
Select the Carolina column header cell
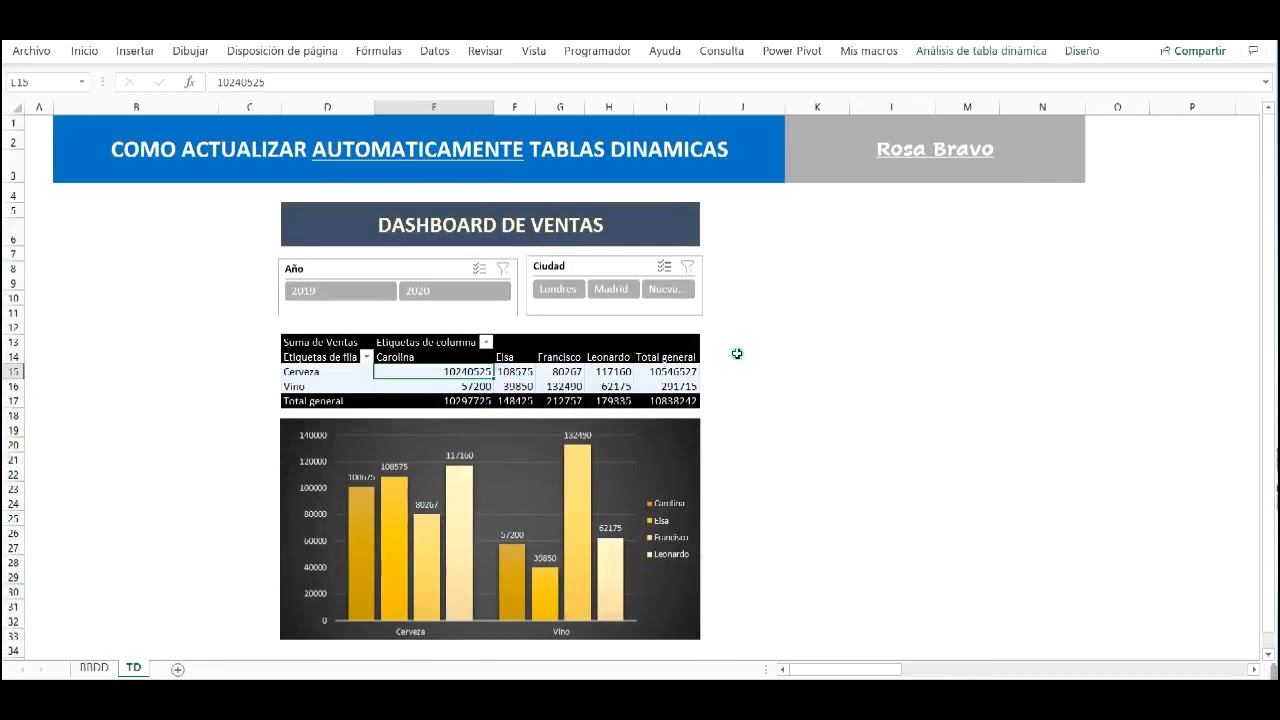click(x=433, y=357)
